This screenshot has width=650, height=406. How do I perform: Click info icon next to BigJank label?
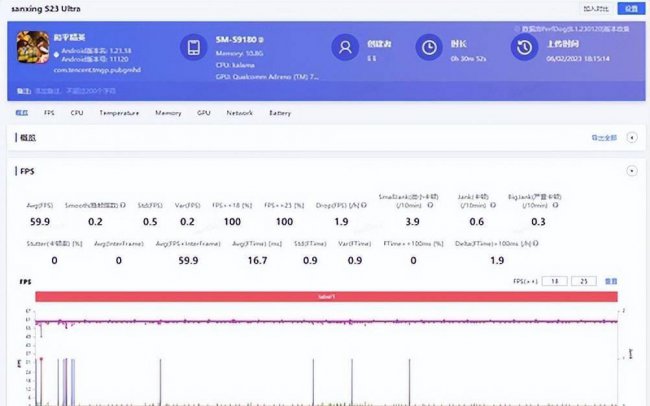(x=555, y=205)
